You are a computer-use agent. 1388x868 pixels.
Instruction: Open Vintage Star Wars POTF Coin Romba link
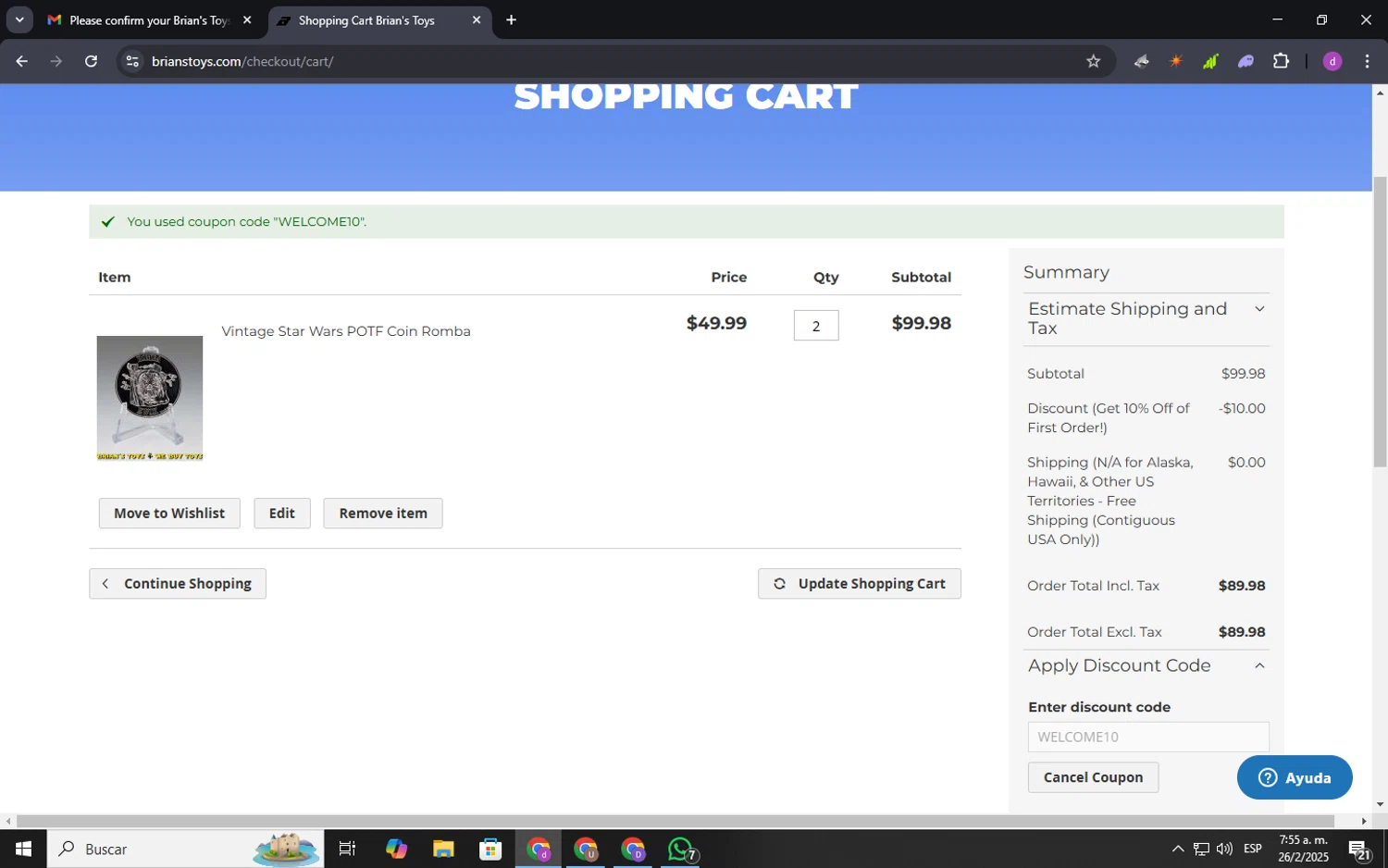click(x=346, y=331)
